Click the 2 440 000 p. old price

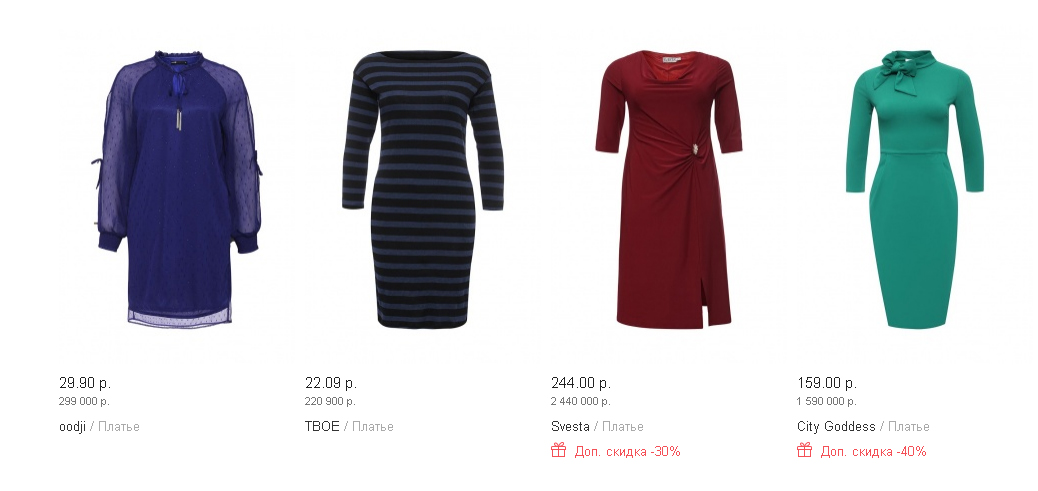[x=581, y=402]
